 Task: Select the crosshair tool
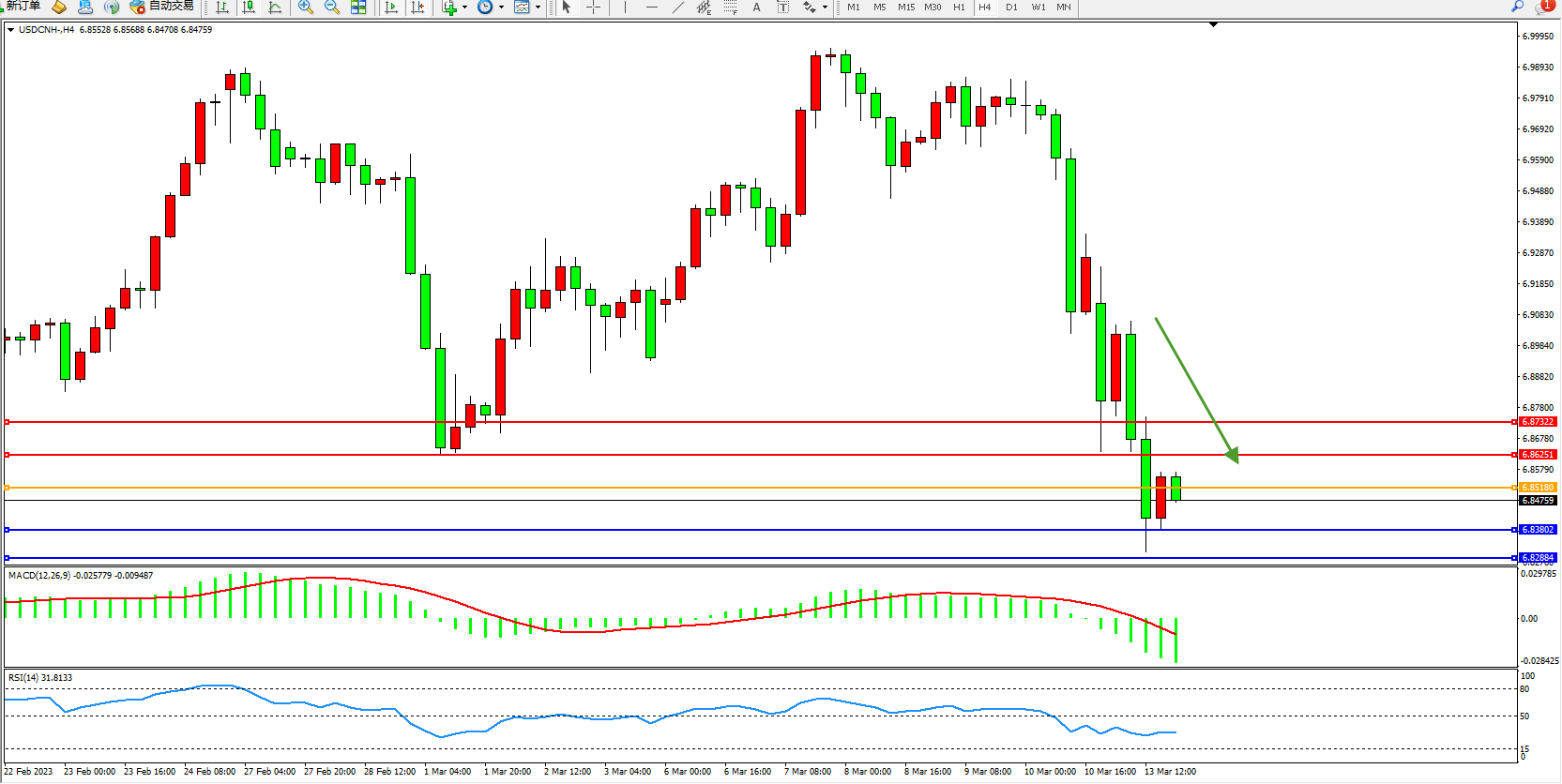593,8
